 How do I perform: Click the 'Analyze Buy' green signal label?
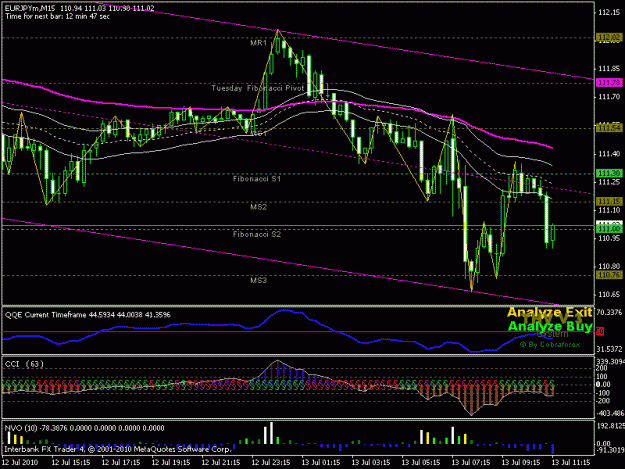[x=550, y=326]
